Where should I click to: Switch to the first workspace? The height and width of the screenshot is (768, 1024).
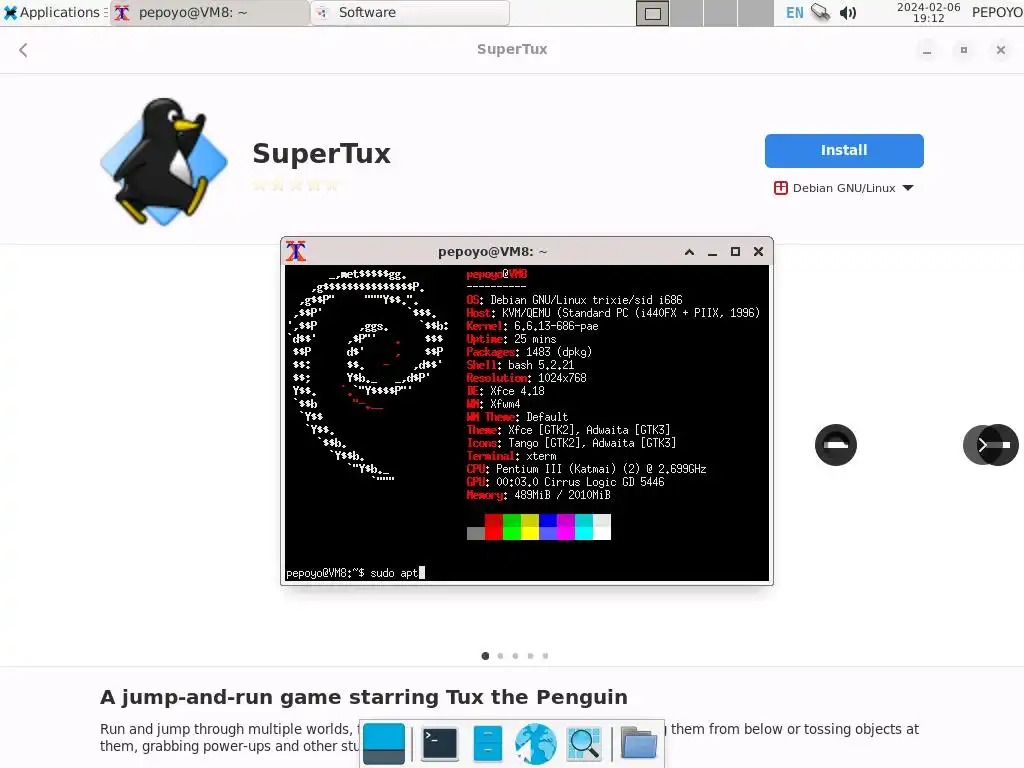coord(652,13)
